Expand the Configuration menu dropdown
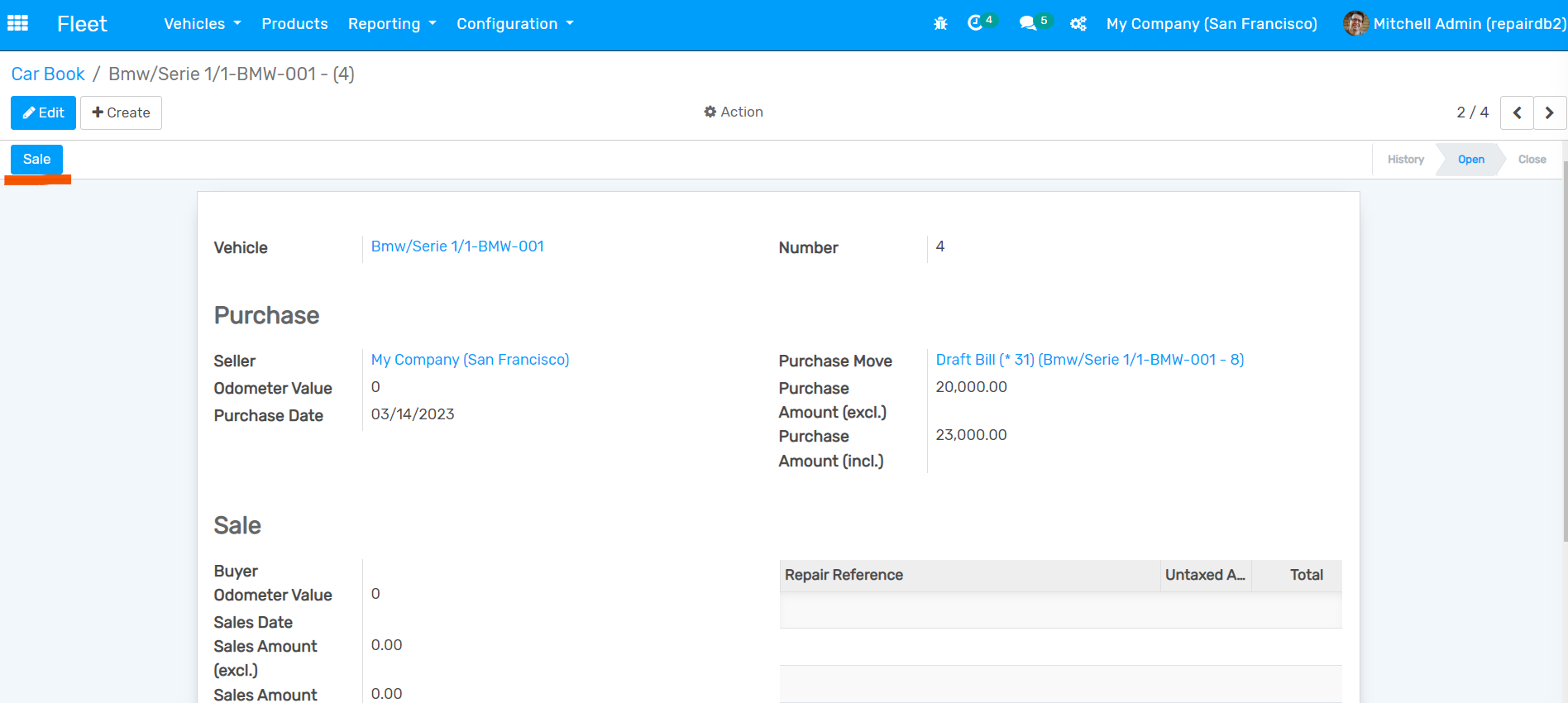 514,24
